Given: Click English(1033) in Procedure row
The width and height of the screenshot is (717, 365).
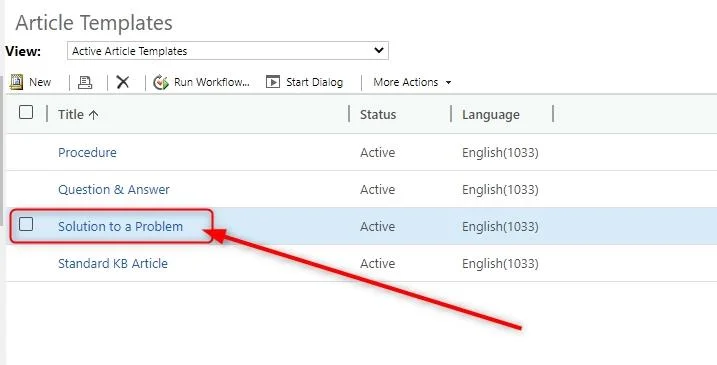Looking at the screenshot, I should (500, 152).
